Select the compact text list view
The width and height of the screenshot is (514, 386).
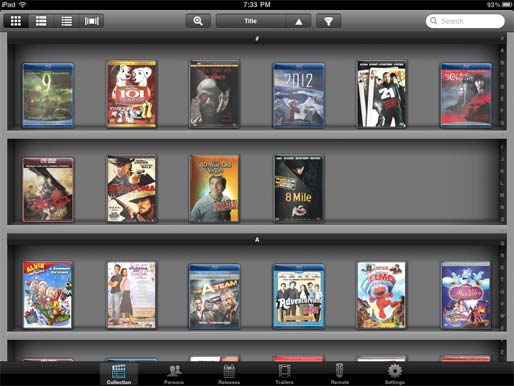66,21
